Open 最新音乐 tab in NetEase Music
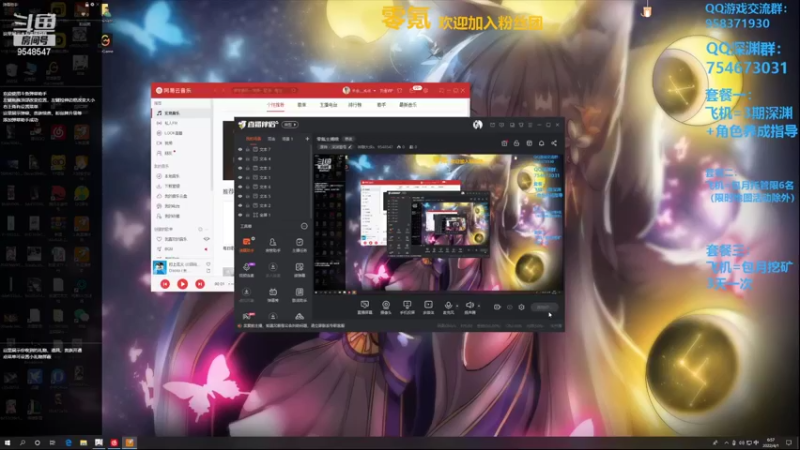Screen dimensions: 800x450 point(408,105)
